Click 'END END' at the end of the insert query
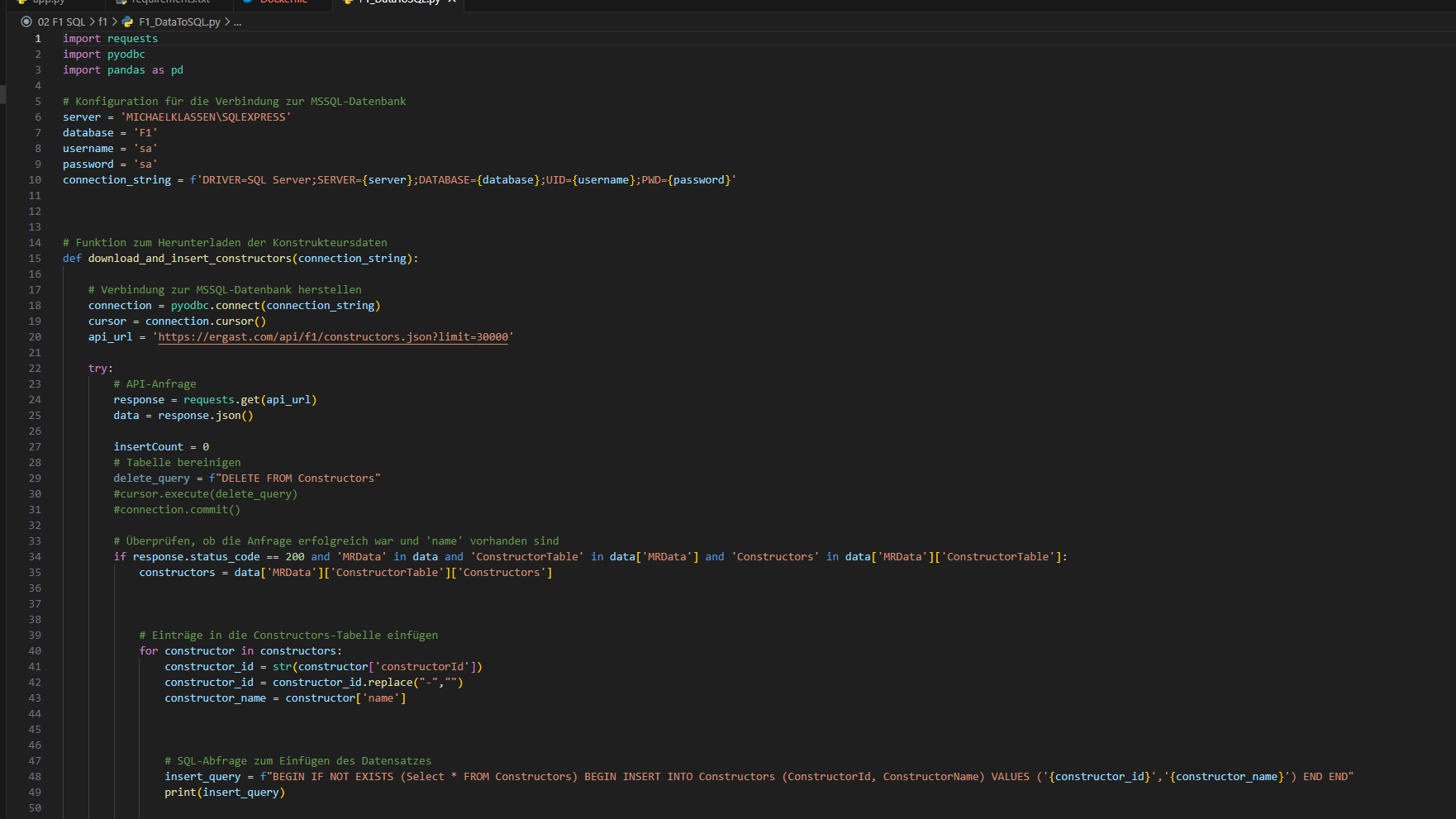1456x819 pixels. point(1325,776)
